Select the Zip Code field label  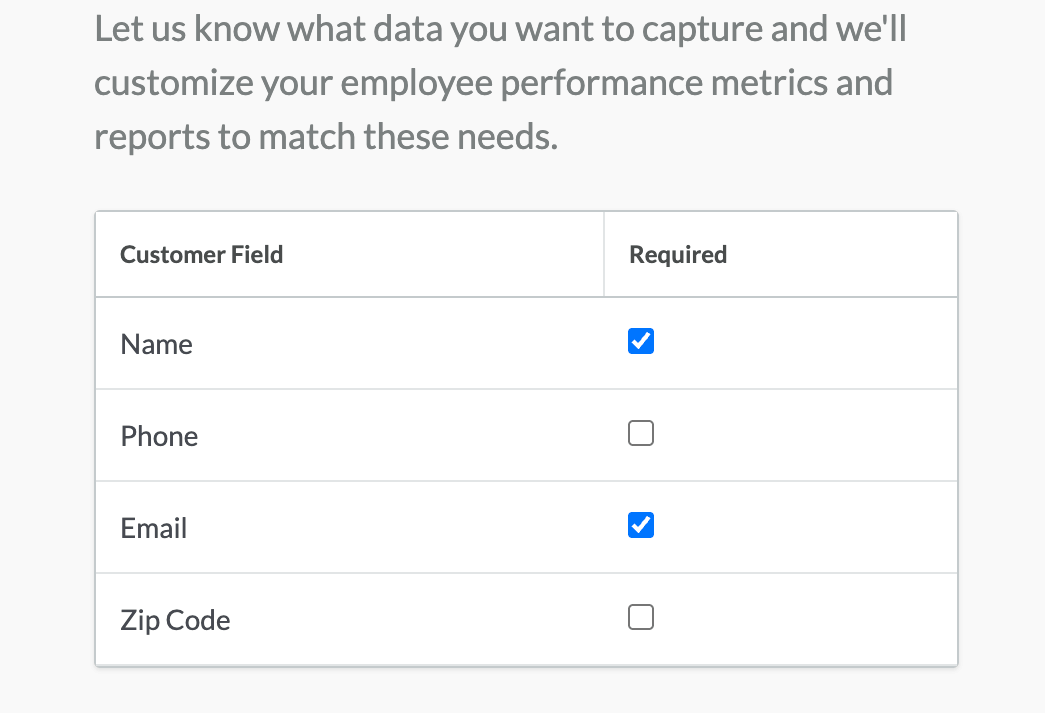pos(175,619)
